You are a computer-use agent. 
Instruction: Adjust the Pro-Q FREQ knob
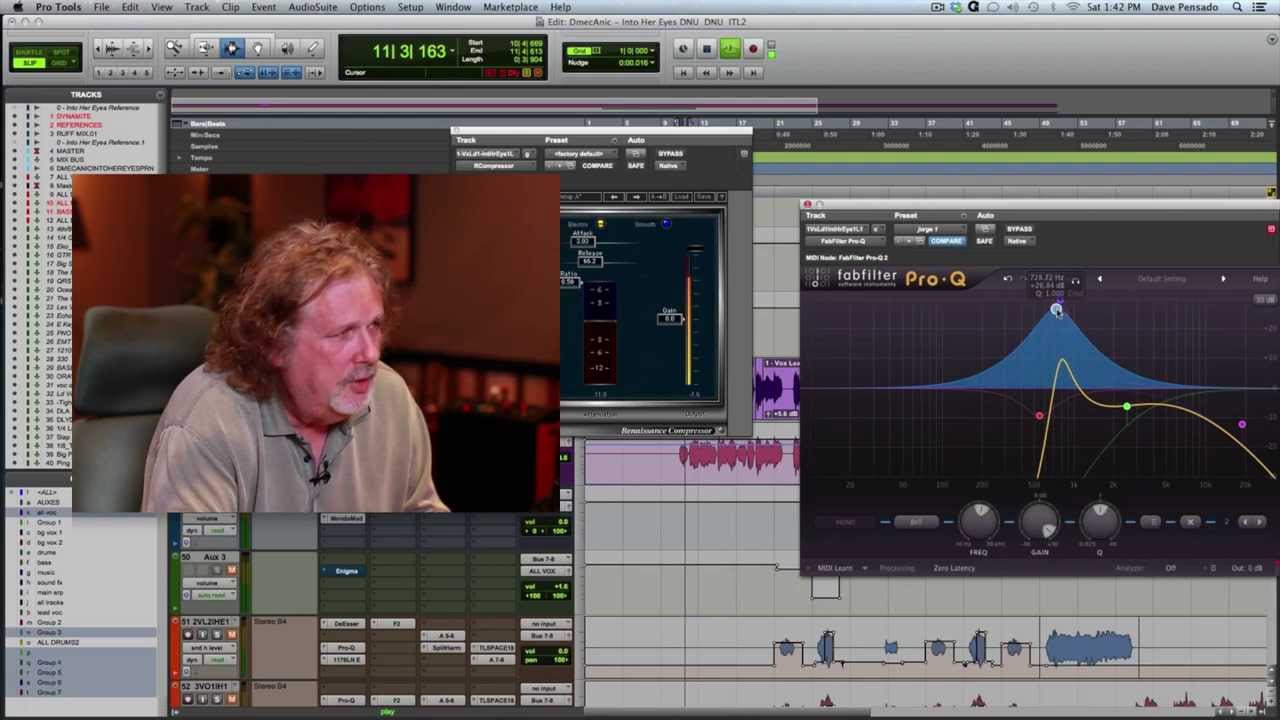coord(979,520)
